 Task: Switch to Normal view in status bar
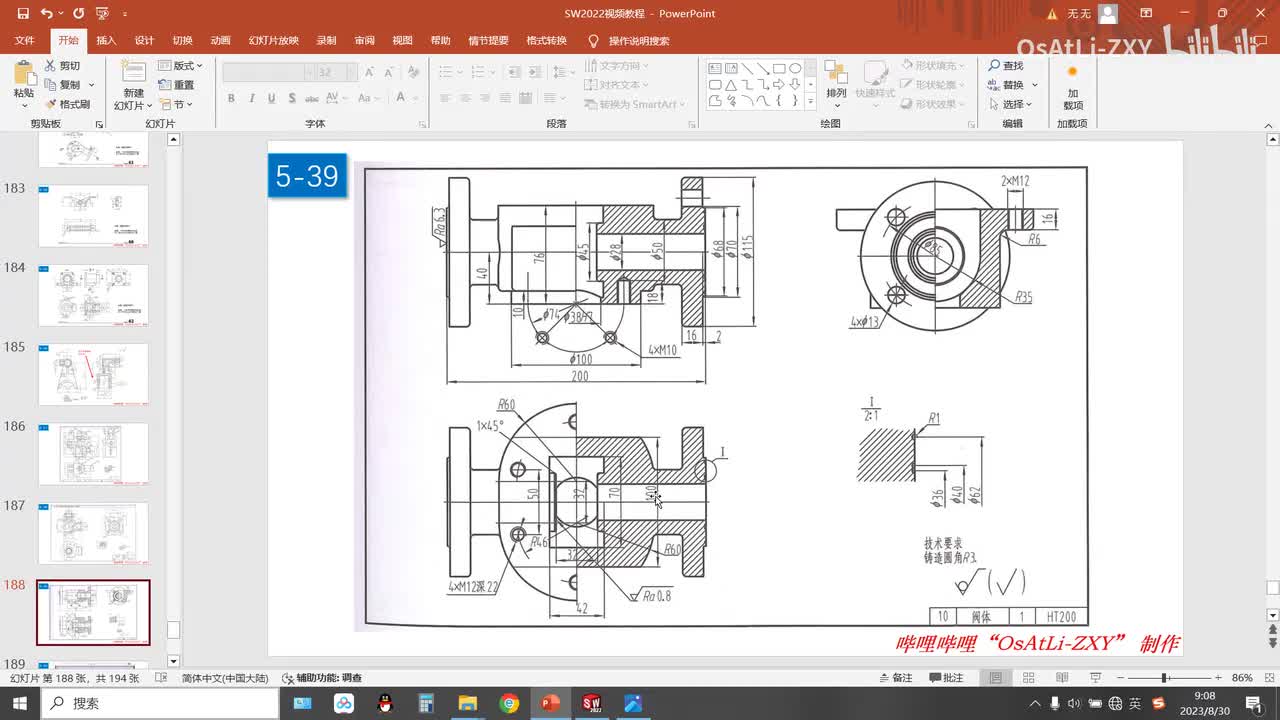click(996, 678)
